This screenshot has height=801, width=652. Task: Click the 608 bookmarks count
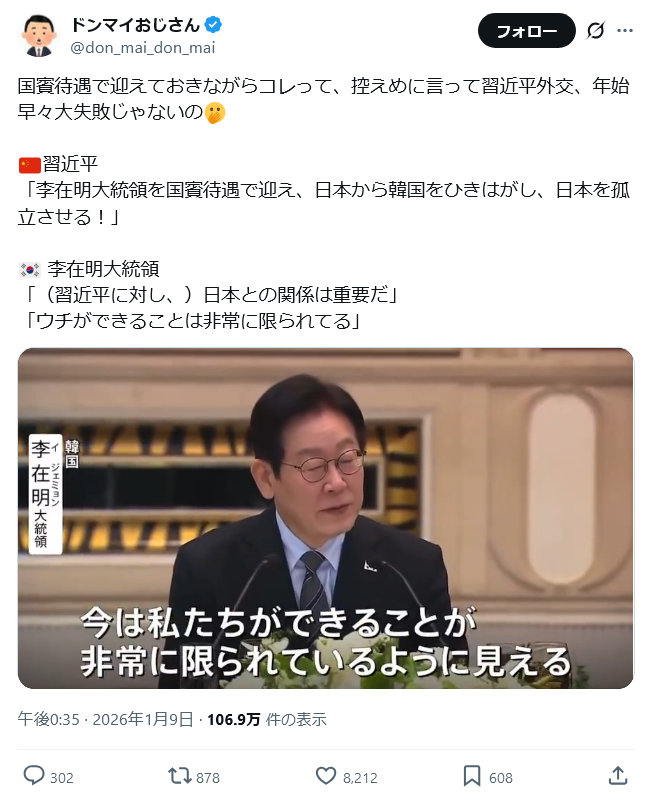(x=501, y=778)
